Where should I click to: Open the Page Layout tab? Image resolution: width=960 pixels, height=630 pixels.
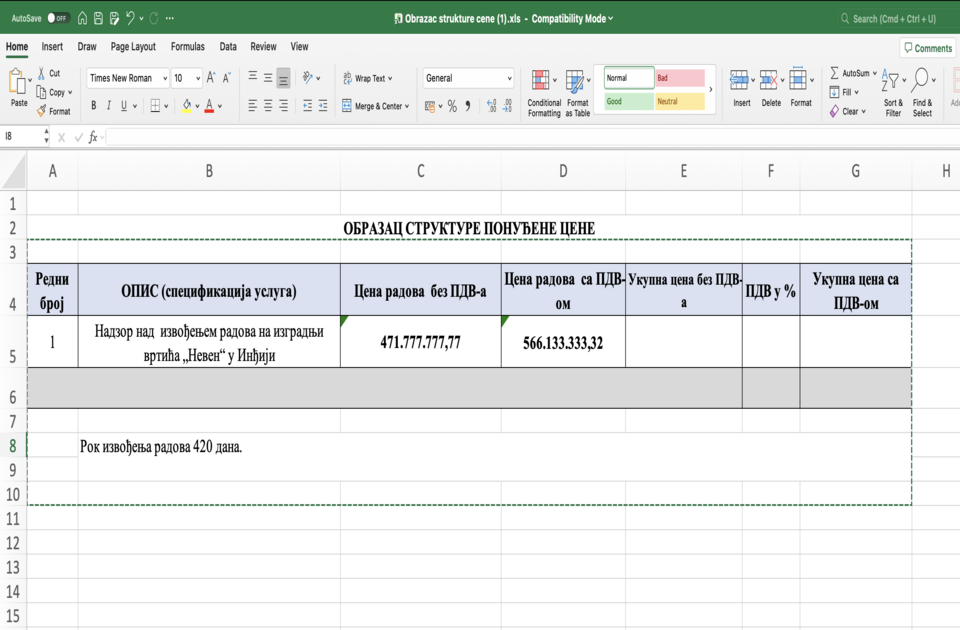133,46
